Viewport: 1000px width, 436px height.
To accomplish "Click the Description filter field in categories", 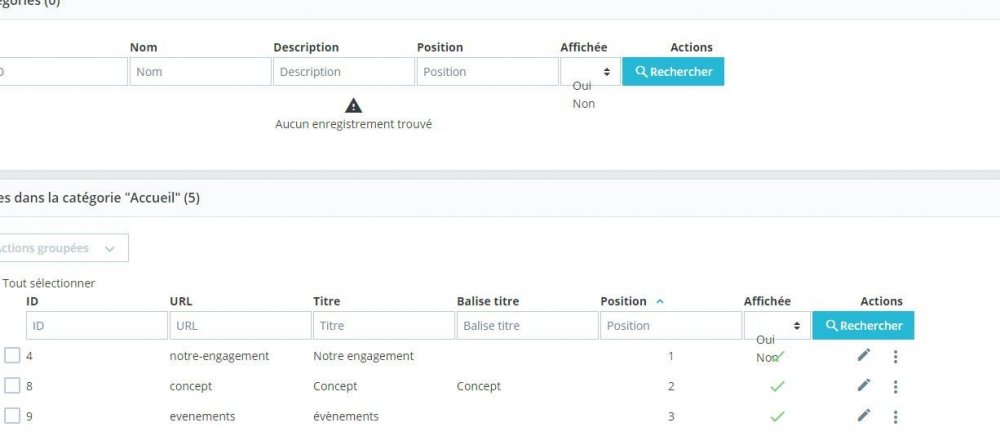I will (x=343, y=72).
